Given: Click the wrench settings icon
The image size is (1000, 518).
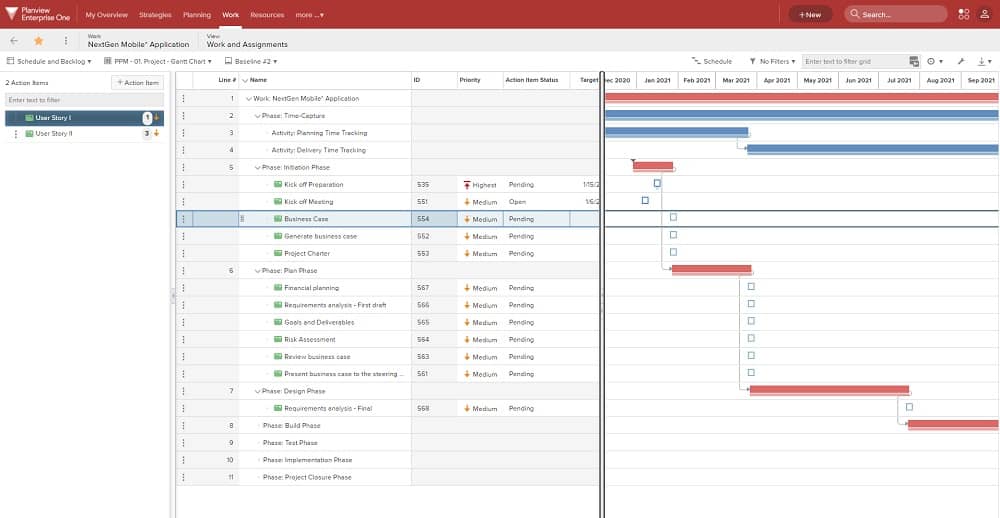Looking at the screenshot, I should (961, 62).
